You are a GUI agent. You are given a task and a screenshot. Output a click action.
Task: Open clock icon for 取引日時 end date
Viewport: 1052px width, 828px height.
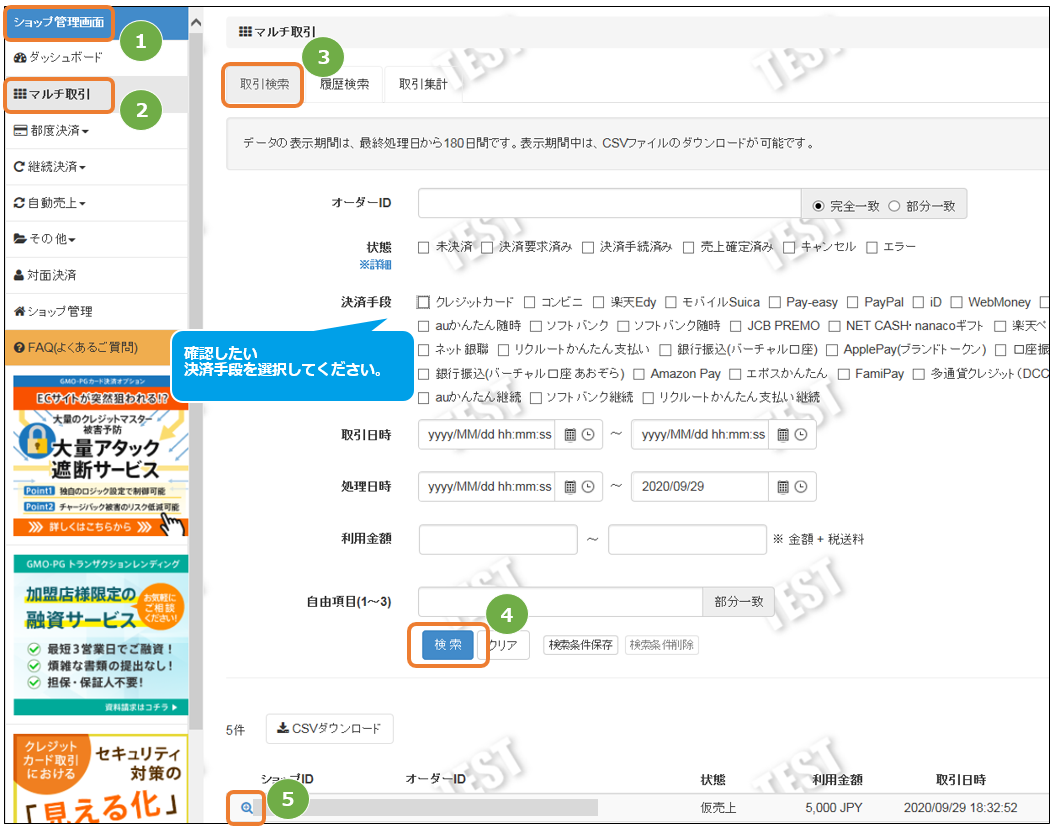(x=800, y=435)
